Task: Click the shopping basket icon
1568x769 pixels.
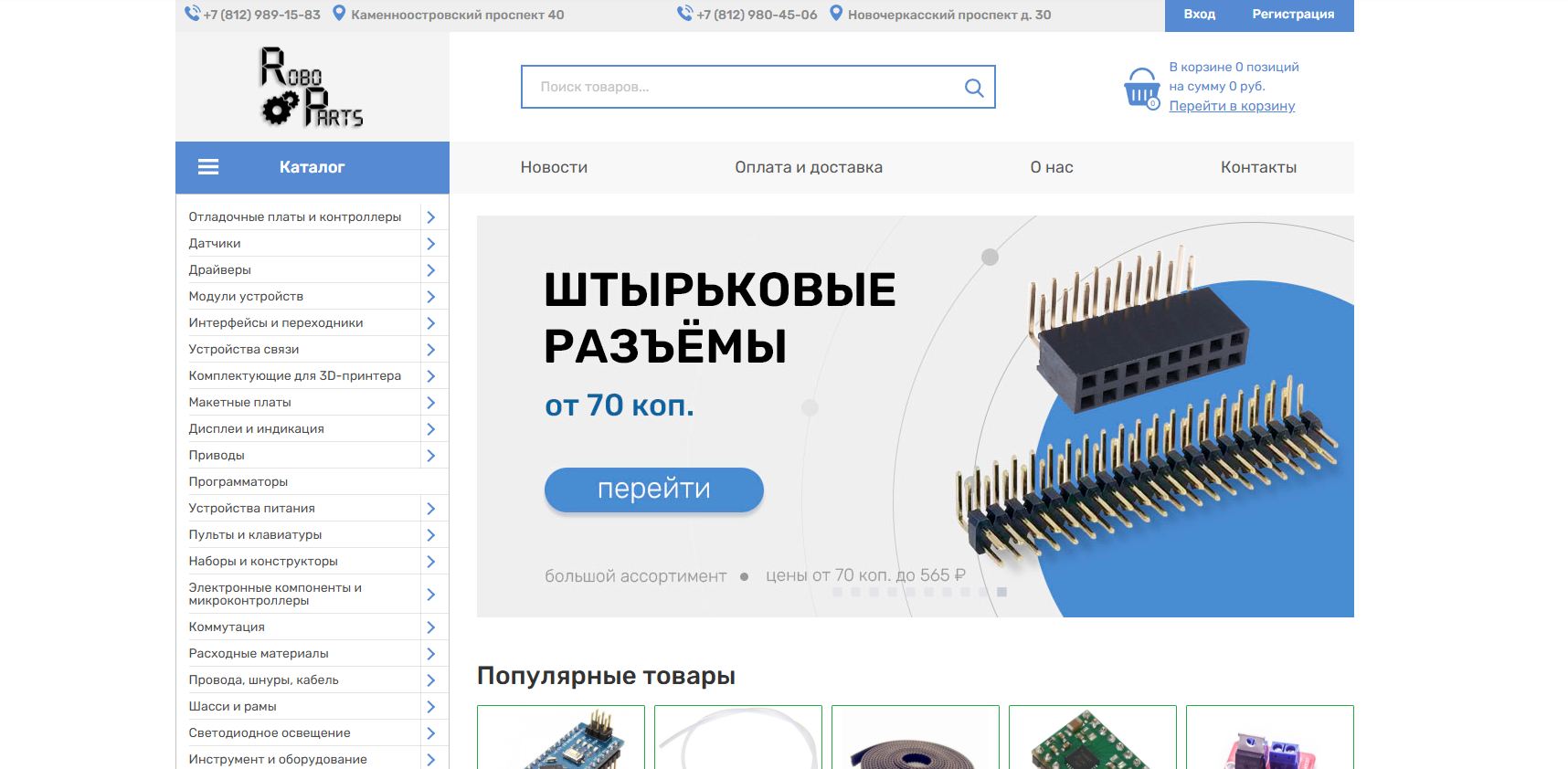Action: 1142,88
